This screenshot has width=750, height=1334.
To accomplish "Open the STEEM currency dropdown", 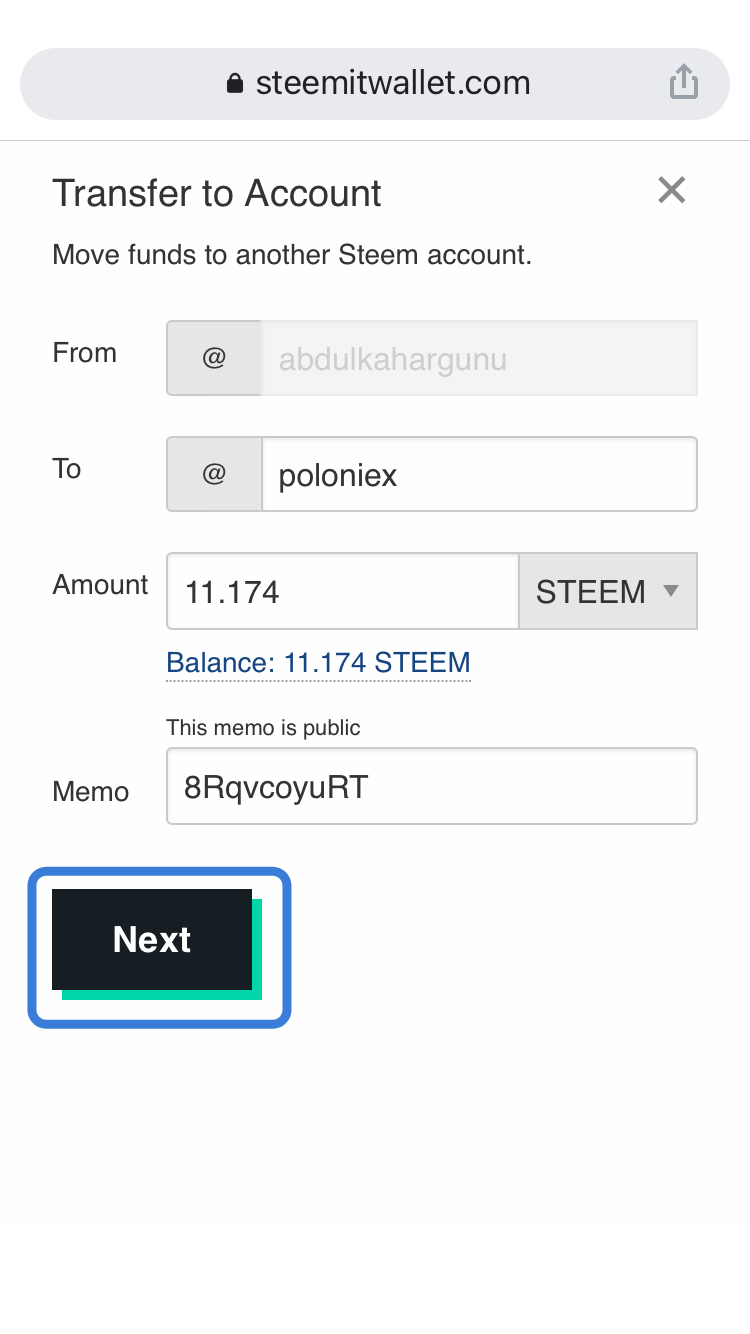I will click(608, 591).
